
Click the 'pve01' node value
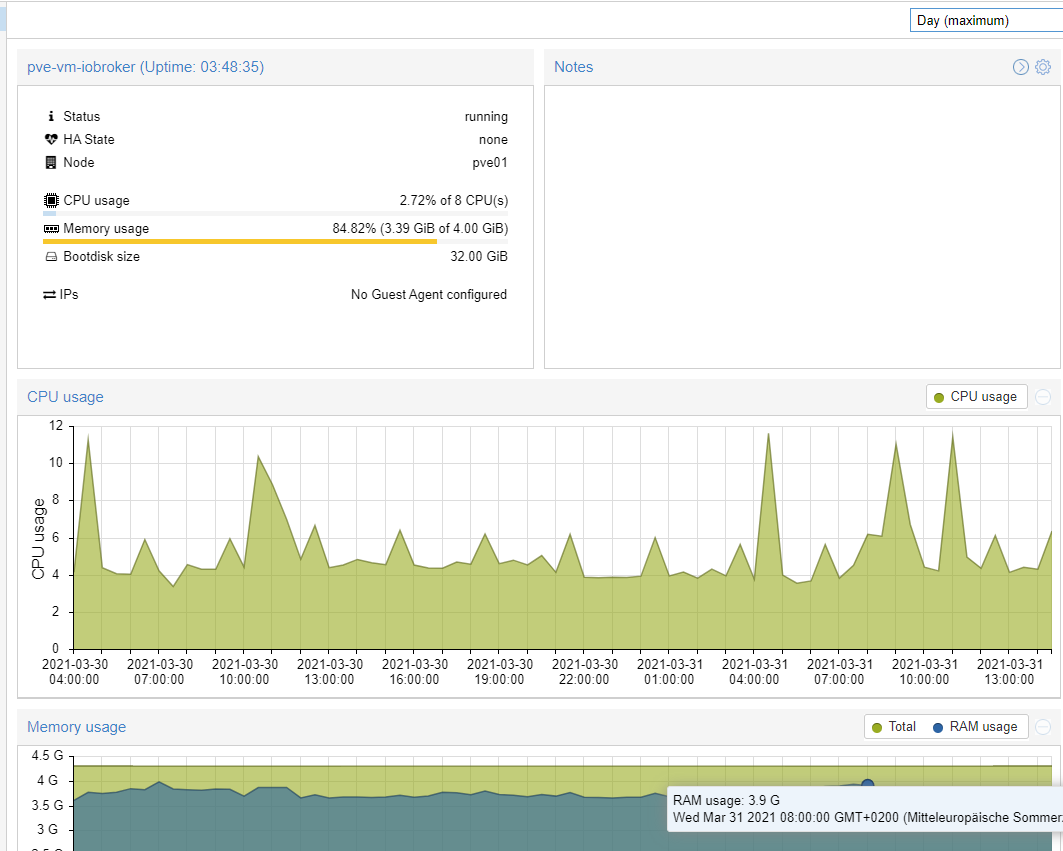(x=489, y=163)
